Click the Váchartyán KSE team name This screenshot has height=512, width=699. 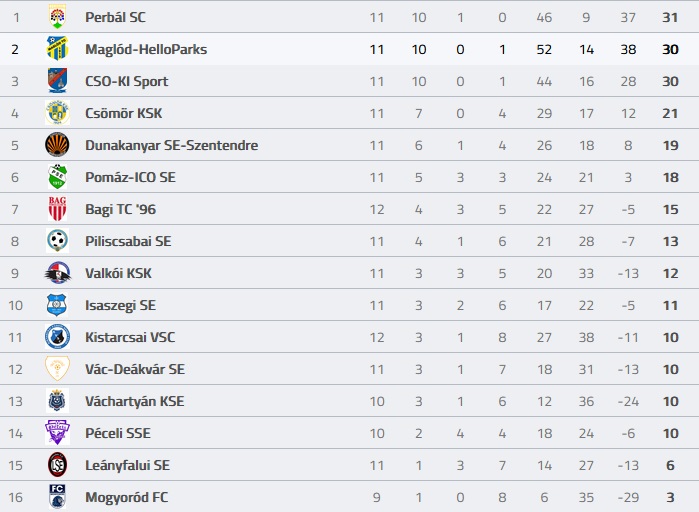[135, 401]
